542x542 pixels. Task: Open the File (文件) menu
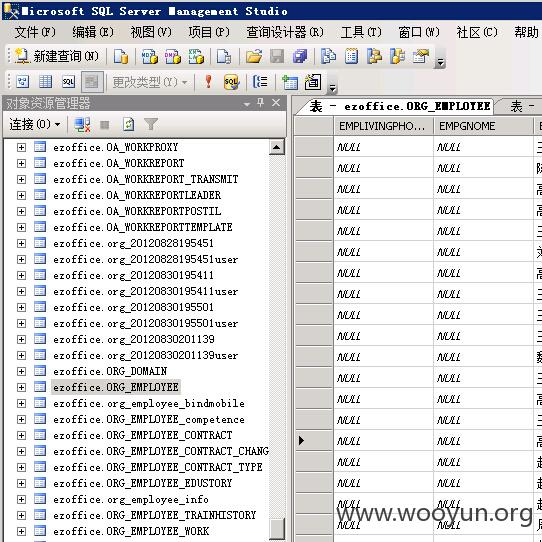coord(35,32)
